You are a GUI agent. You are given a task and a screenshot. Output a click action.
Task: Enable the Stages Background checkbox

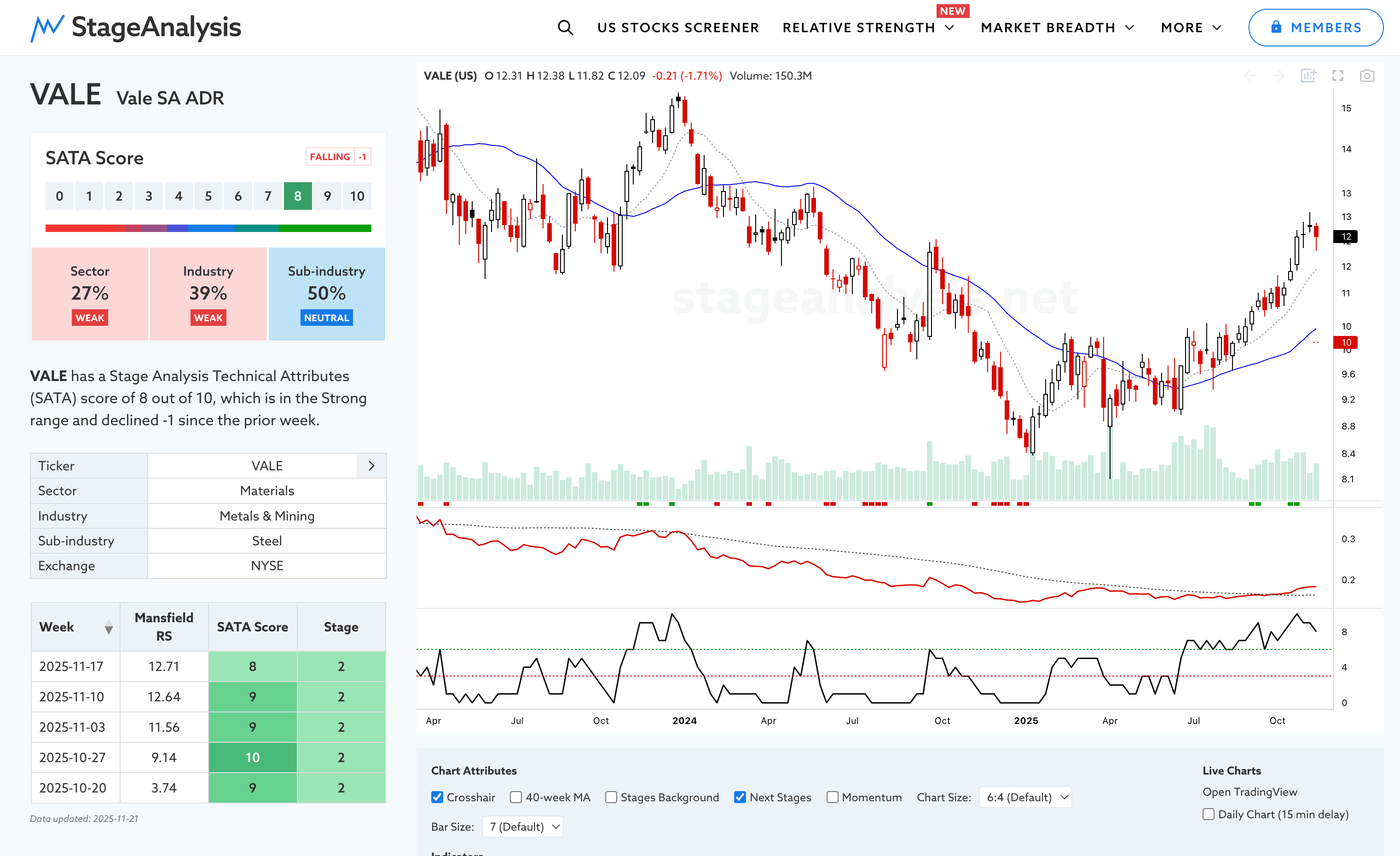(x=611, y=797)
